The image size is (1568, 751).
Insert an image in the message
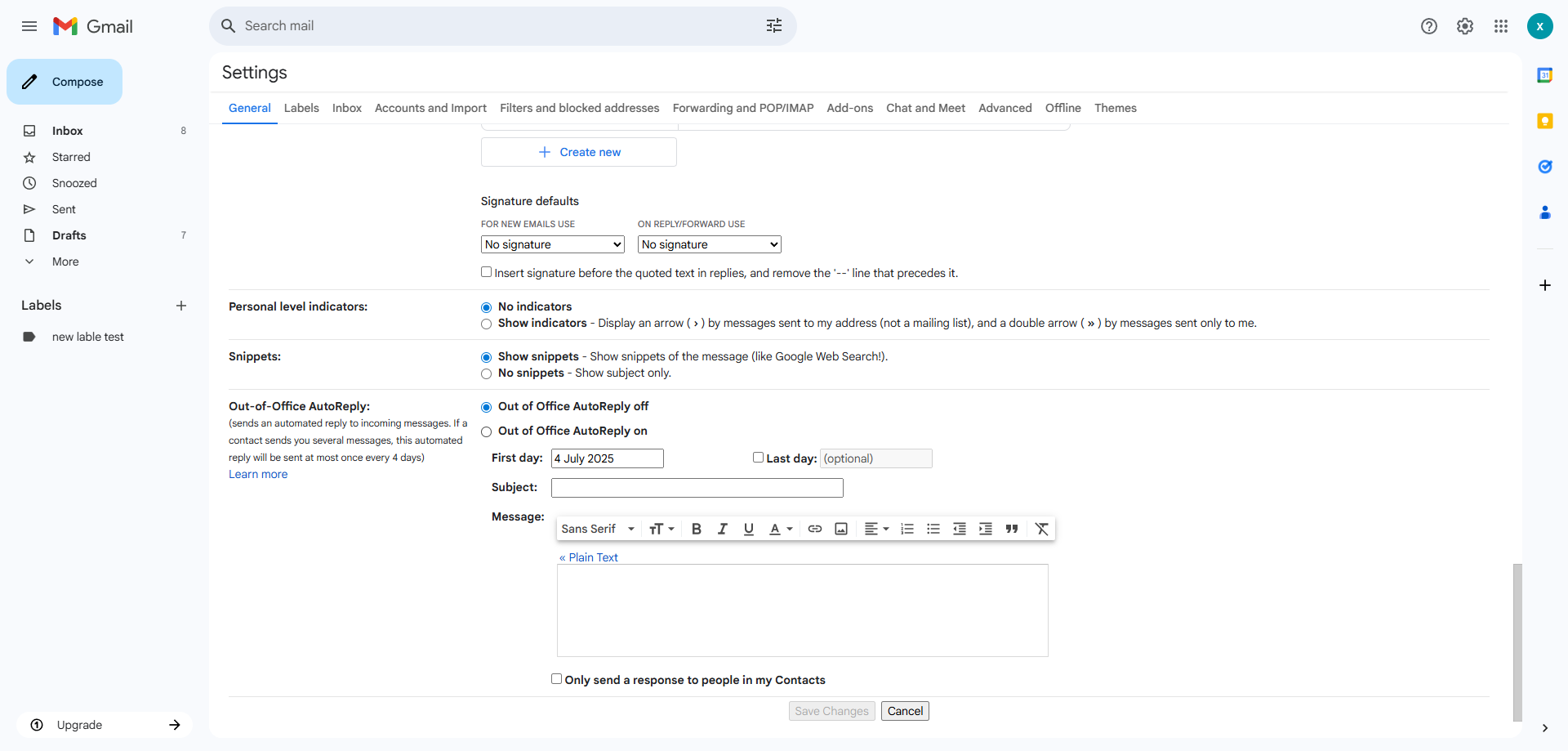point(841,529)
